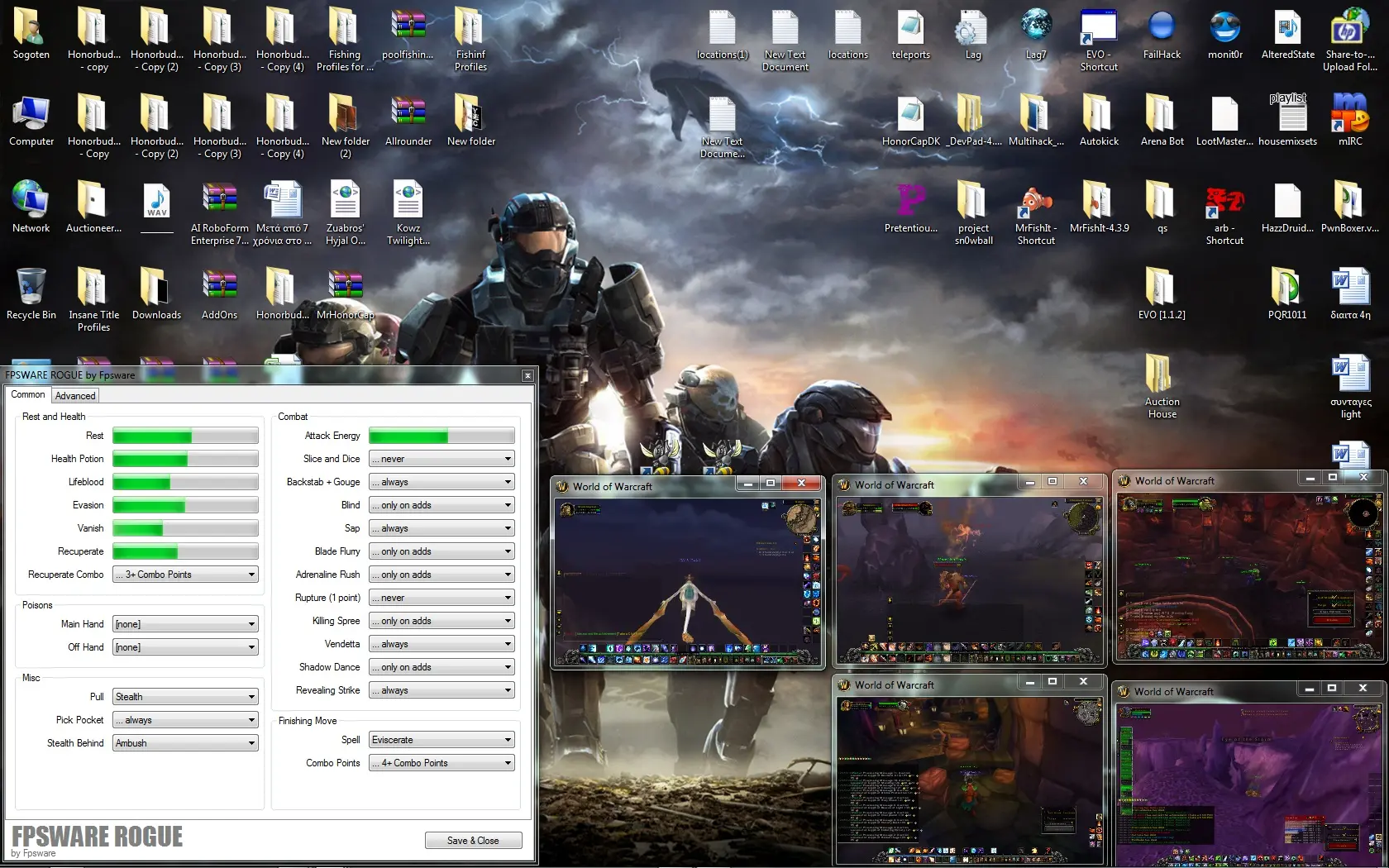Open the EVO [1.1.2] folder
This screenshot has height=868, width=1389.
(x=1162, y=294)
